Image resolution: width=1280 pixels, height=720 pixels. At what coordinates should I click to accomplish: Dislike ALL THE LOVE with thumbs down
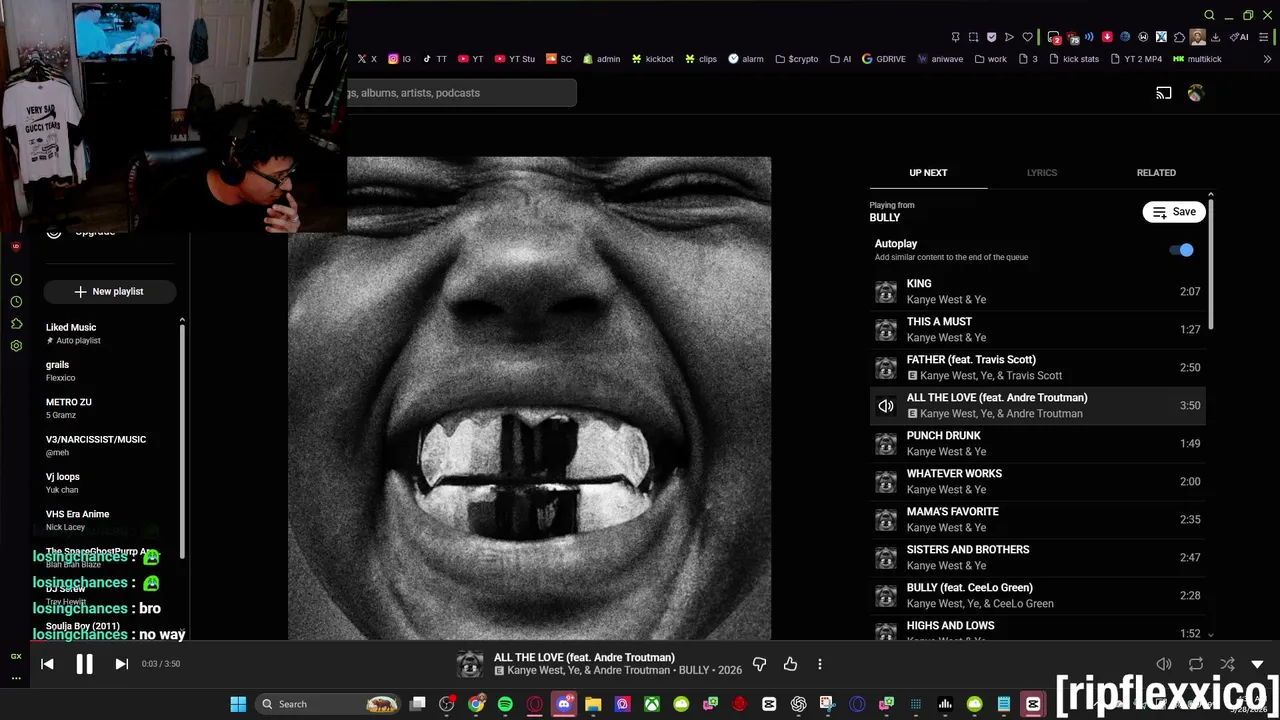click(x=759, y=664)
